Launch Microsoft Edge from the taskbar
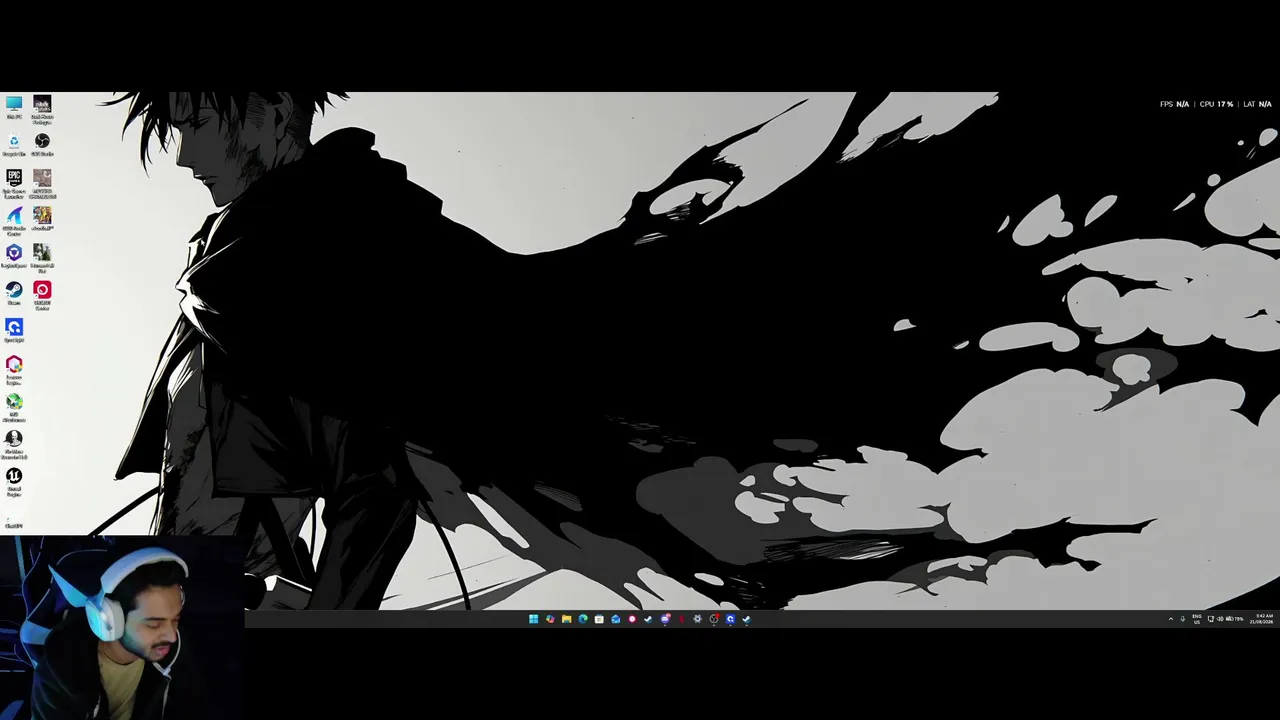 582,619
